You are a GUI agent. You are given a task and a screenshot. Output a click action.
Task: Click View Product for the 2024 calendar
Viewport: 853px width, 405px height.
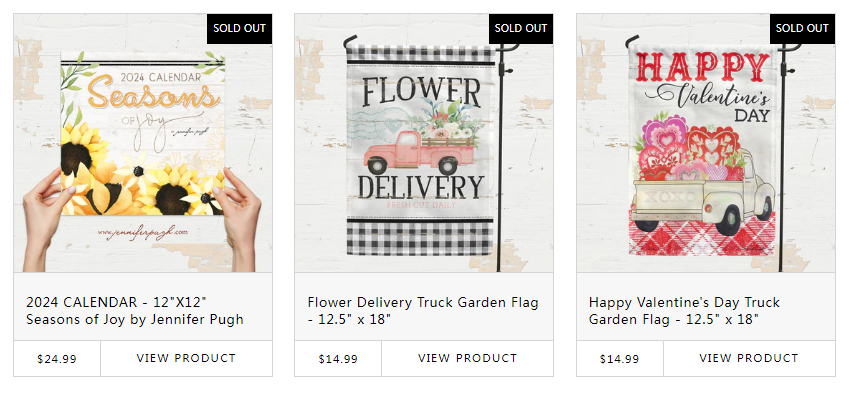(186, 358)
